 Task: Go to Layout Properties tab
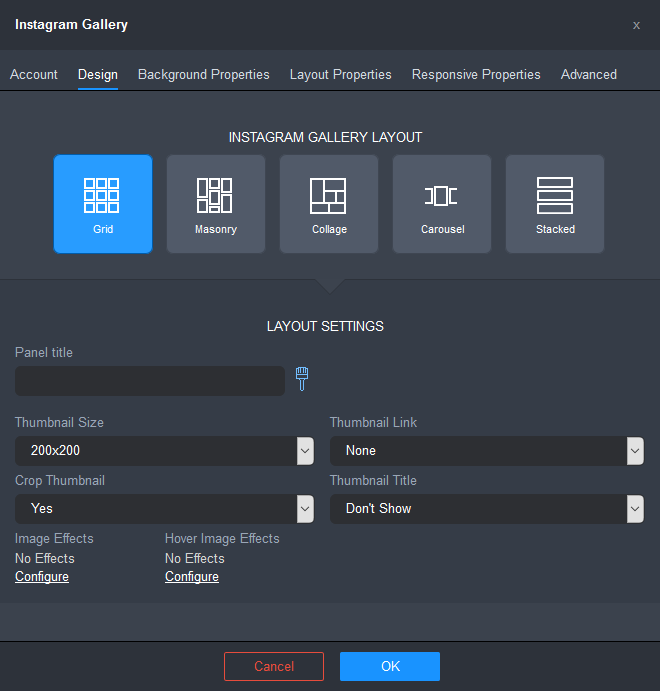point(341,74)
